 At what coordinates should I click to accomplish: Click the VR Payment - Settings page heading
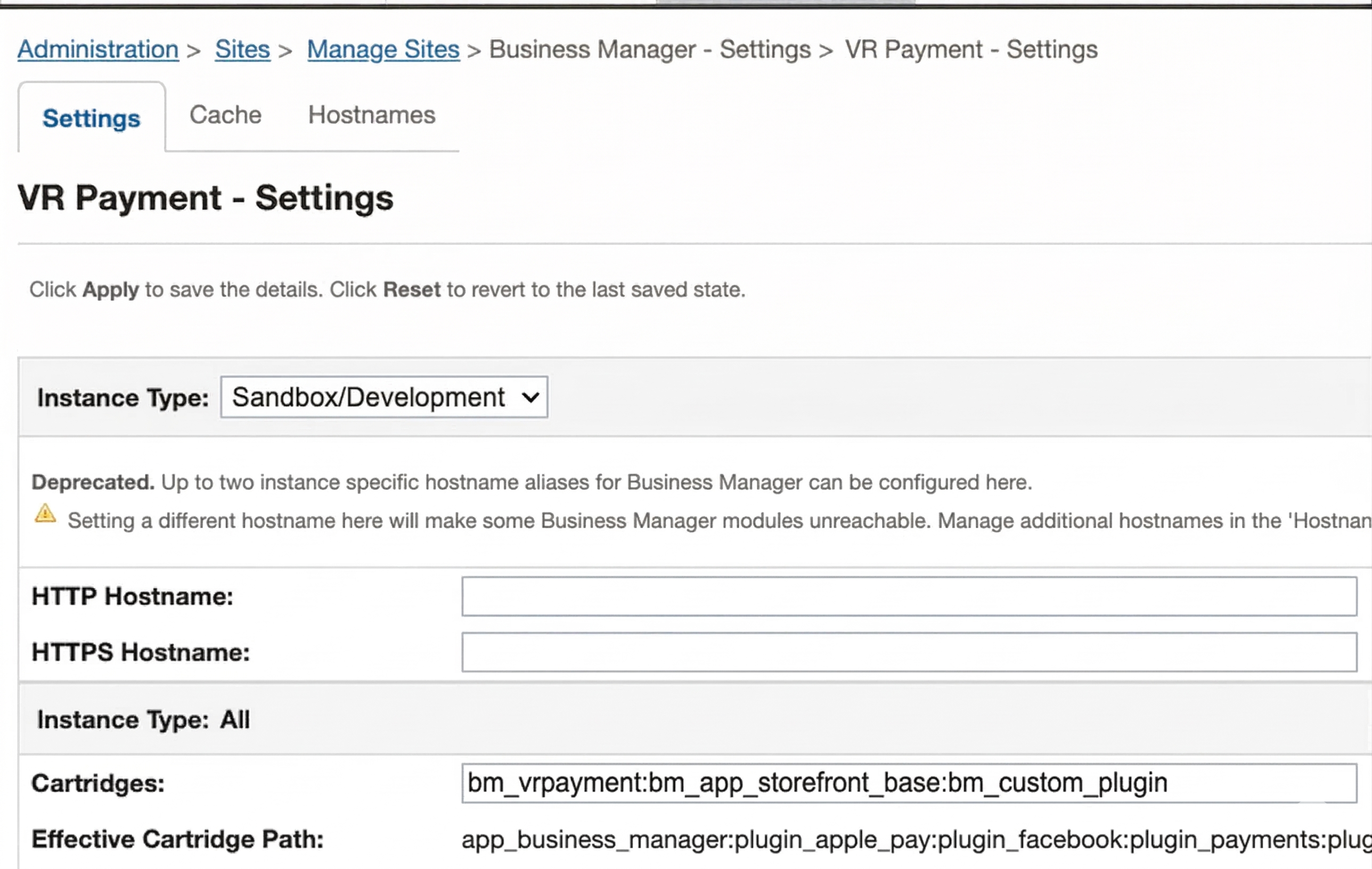[205, 198]
